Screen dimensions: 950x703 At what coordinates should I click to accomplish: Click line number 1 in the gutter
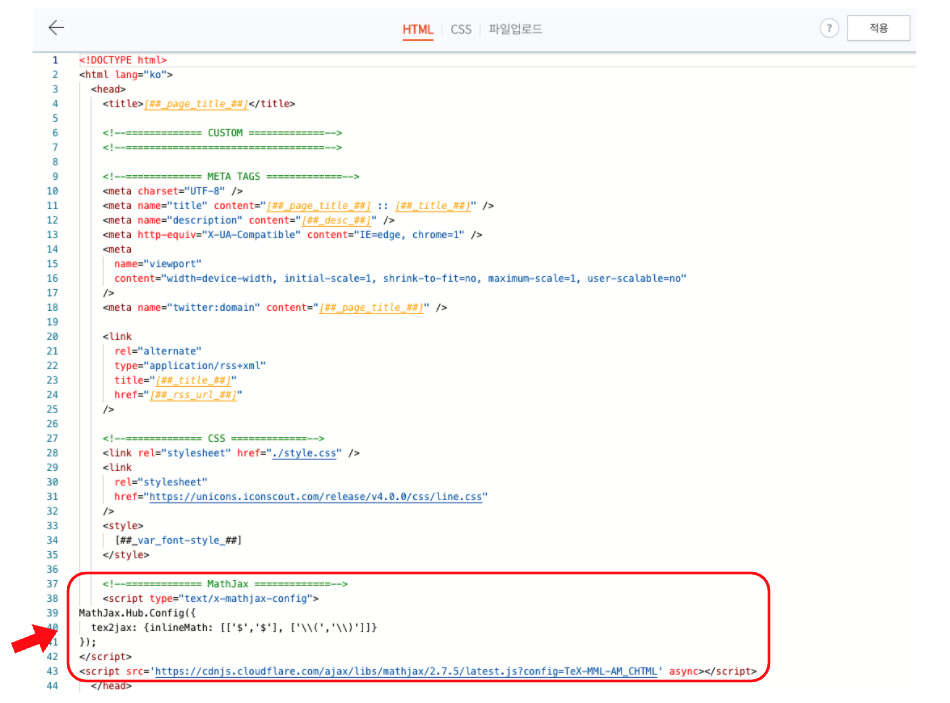point(55,60)
